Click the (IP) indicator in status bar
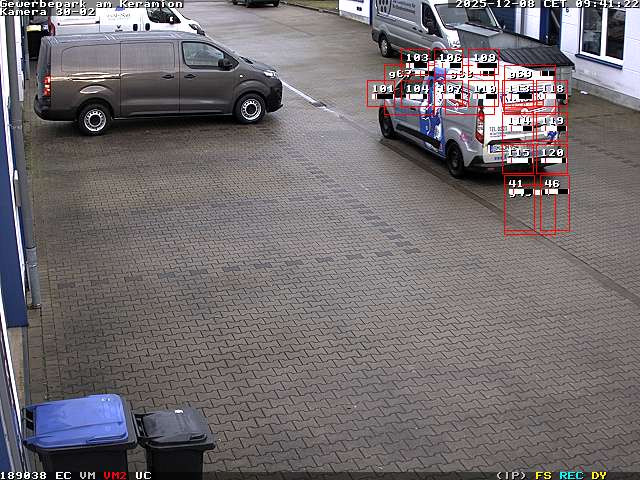 pos(510,475)
